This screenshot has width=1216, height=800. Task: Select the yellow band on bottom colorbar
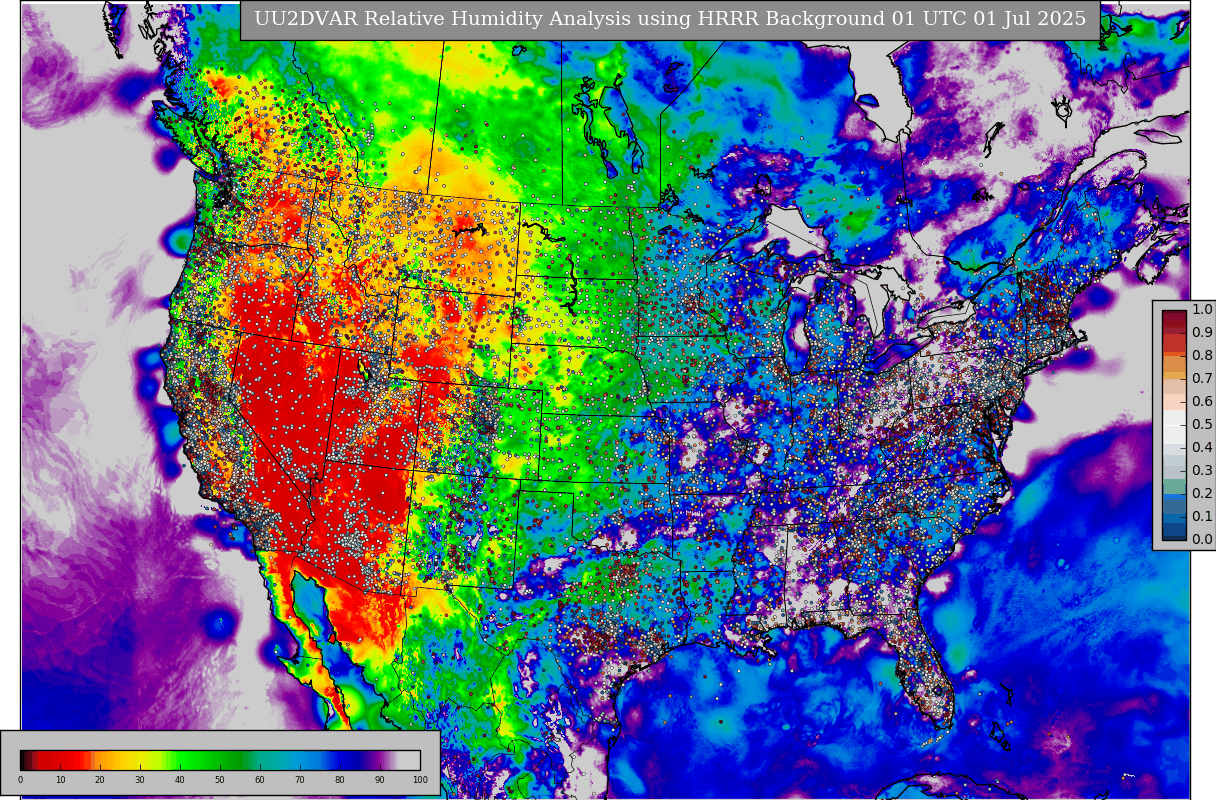(137, 760)
